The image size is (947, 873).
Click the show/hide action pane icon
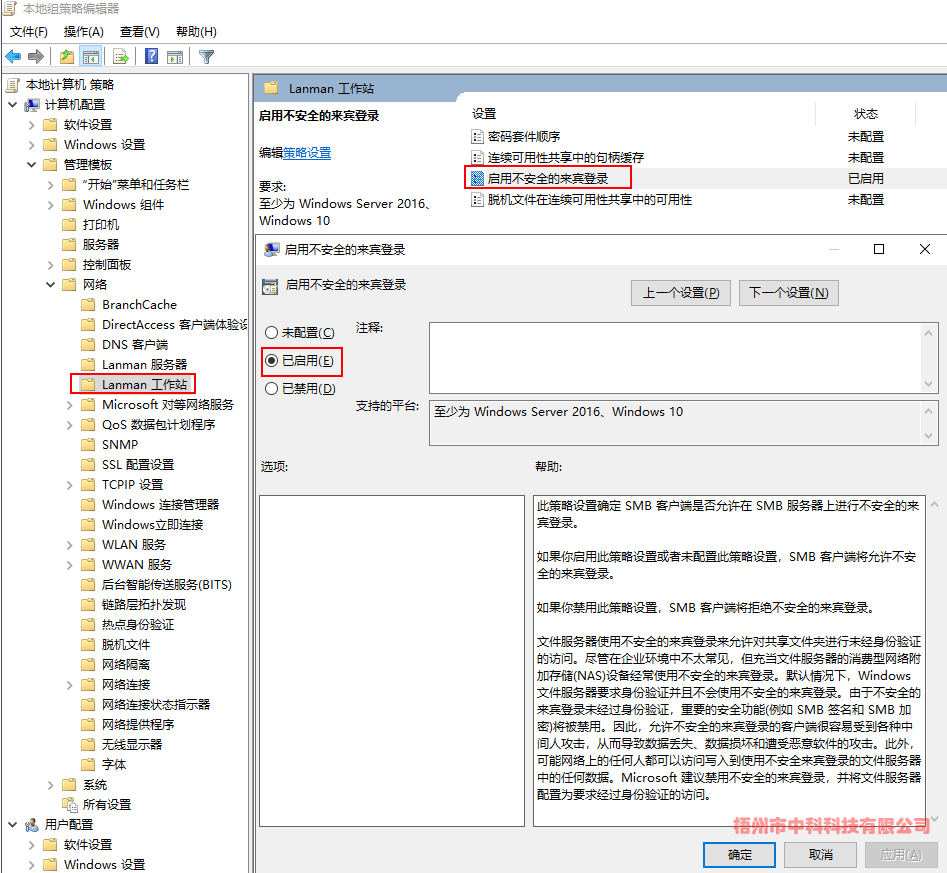(175, 57)
